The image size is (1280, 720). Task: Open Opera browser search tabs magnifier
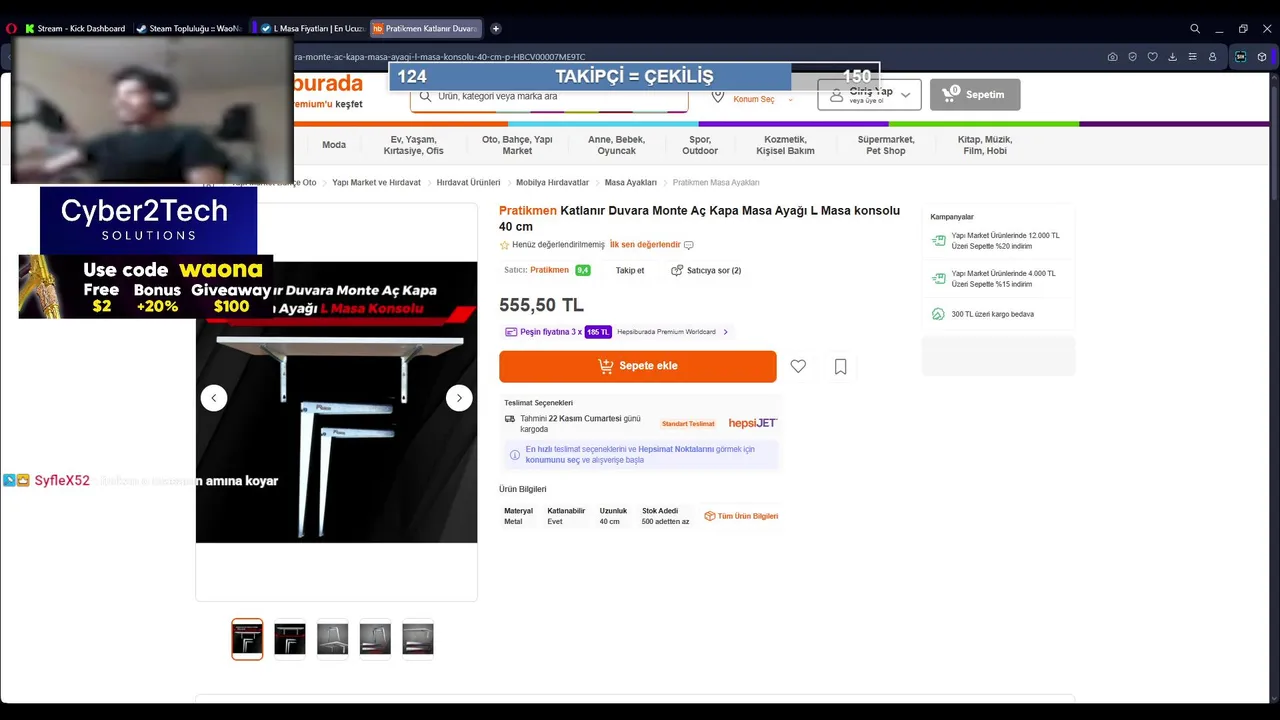pos(1195,29)
